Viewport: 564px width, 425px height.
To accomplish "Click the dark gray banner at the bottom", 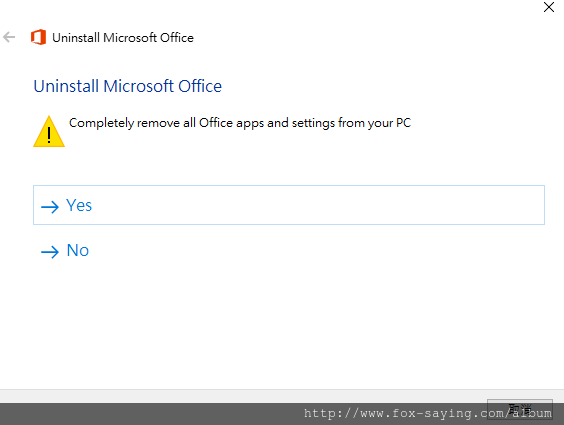I will click(x=151, y=414).
